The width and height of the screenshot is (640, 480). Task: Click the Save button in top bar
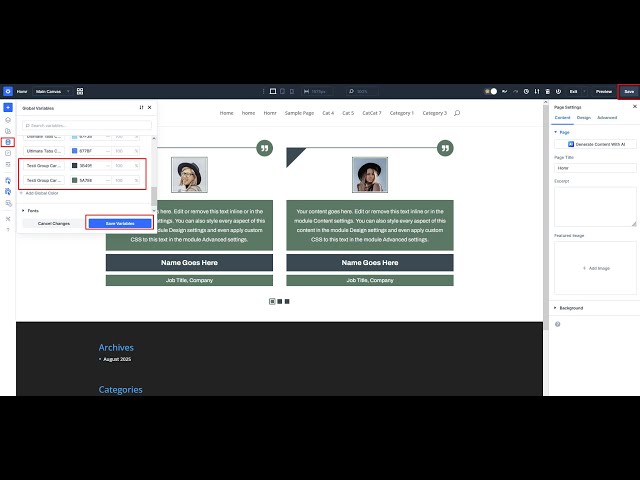[629, 91]
